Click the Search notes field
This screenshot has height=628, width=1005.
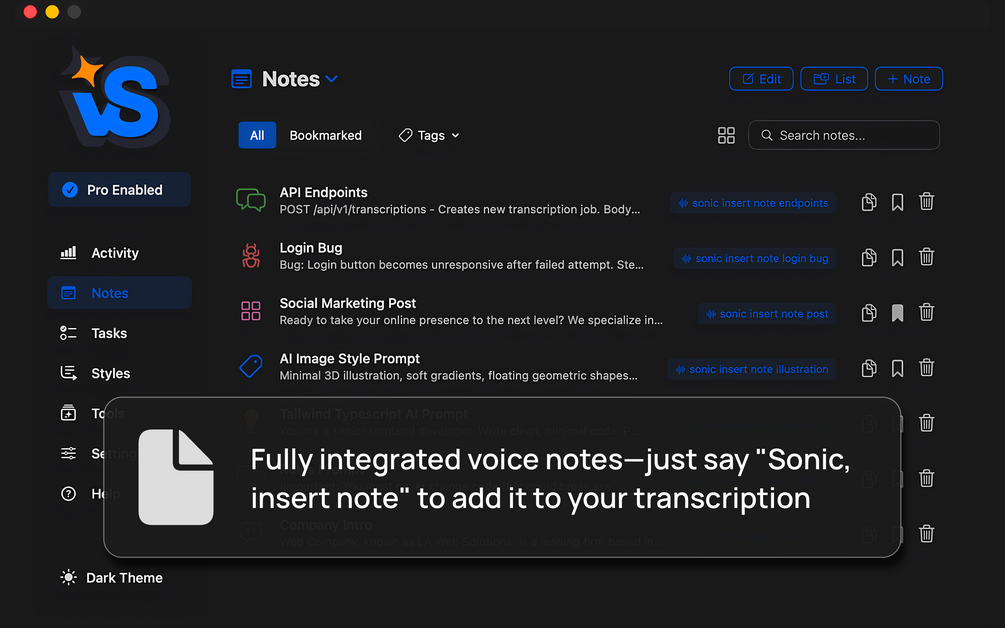(843, 135)
